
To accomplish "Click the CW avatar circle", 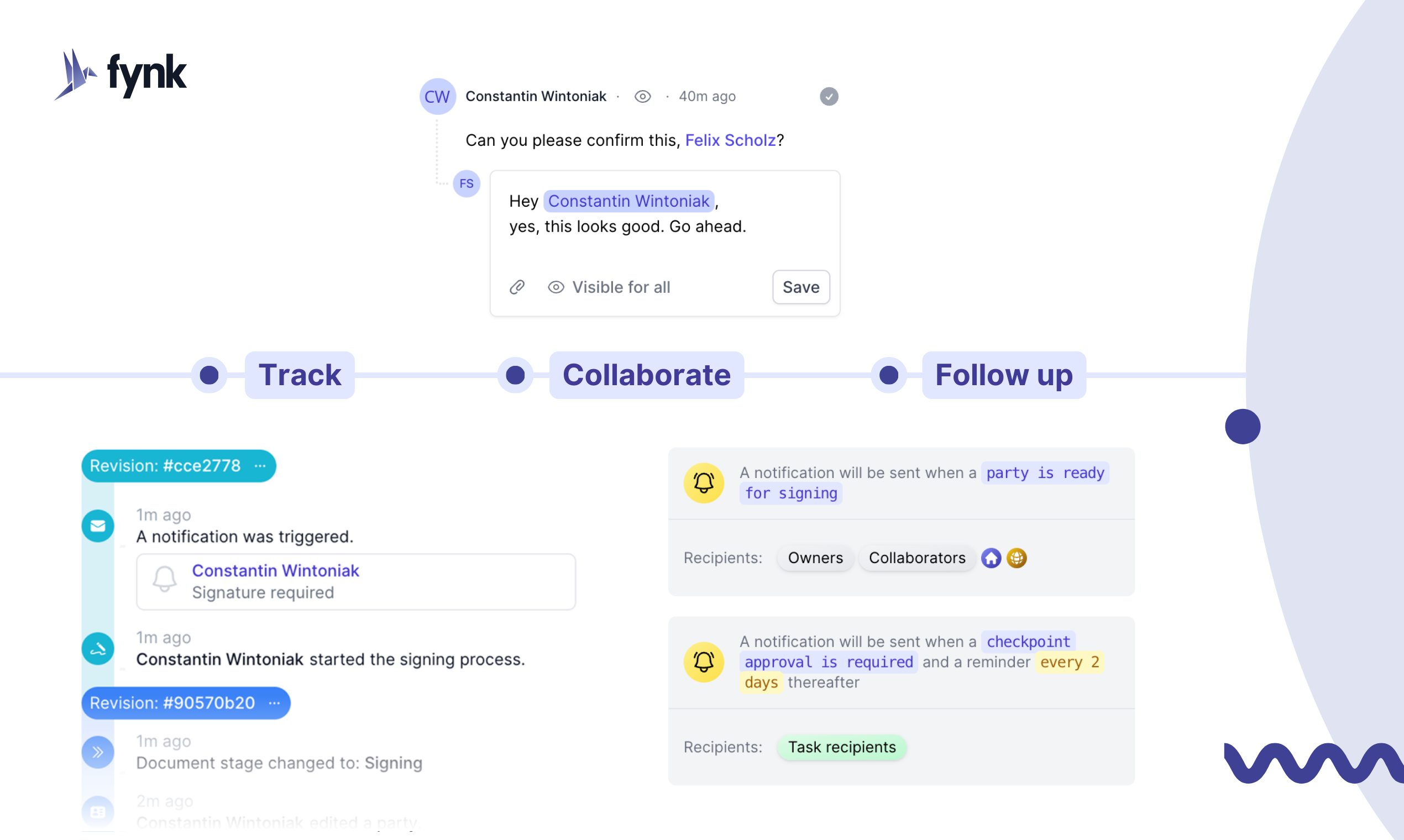I will point(437,97).
